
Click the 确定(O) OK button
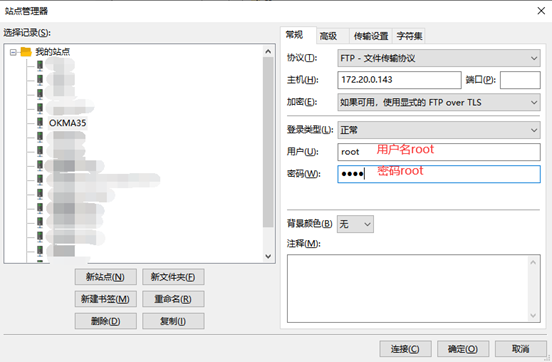pos(463,349)
